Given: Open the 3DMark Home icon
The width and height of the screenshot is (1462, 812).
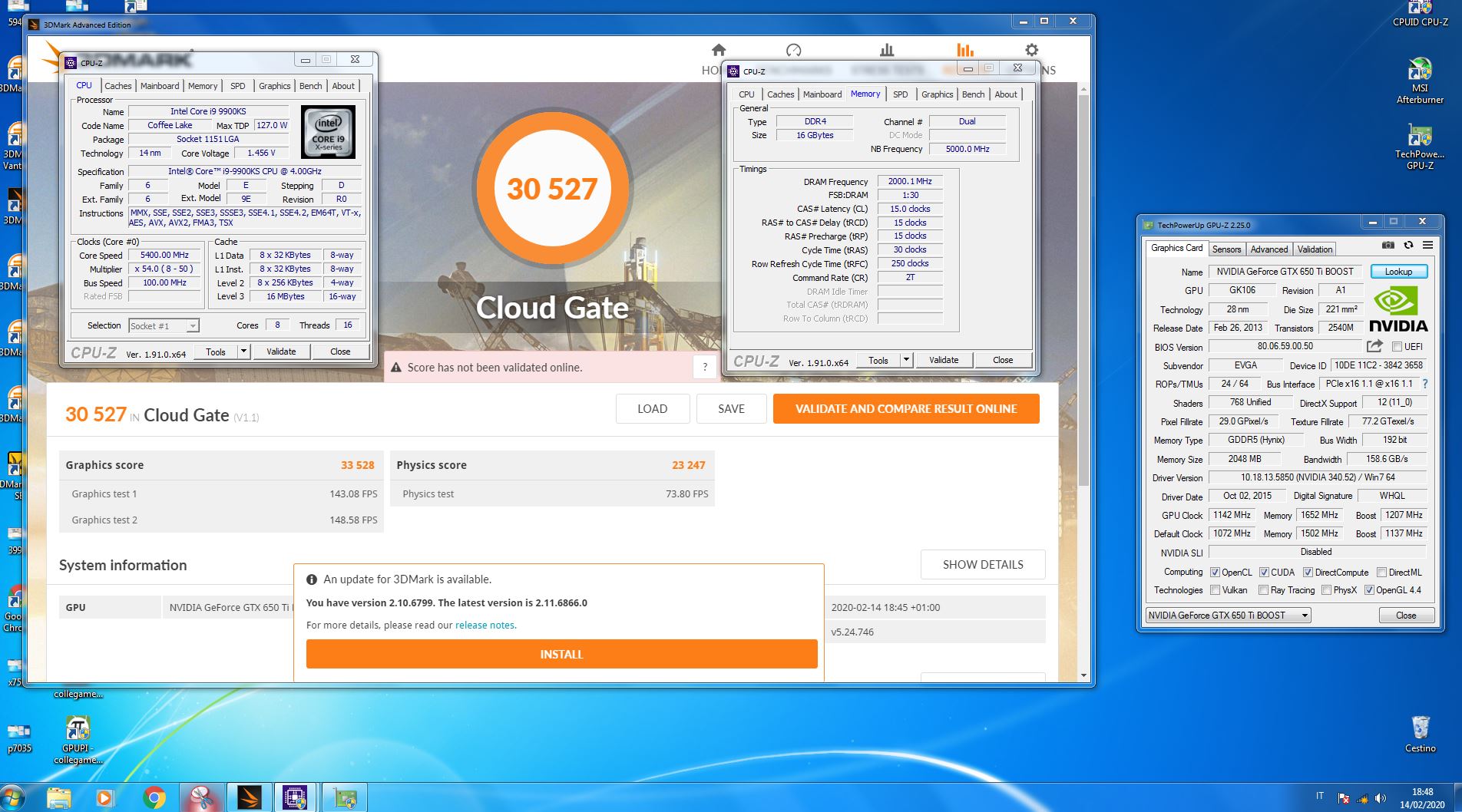Looking at the screenshot, I should point(719,51).
